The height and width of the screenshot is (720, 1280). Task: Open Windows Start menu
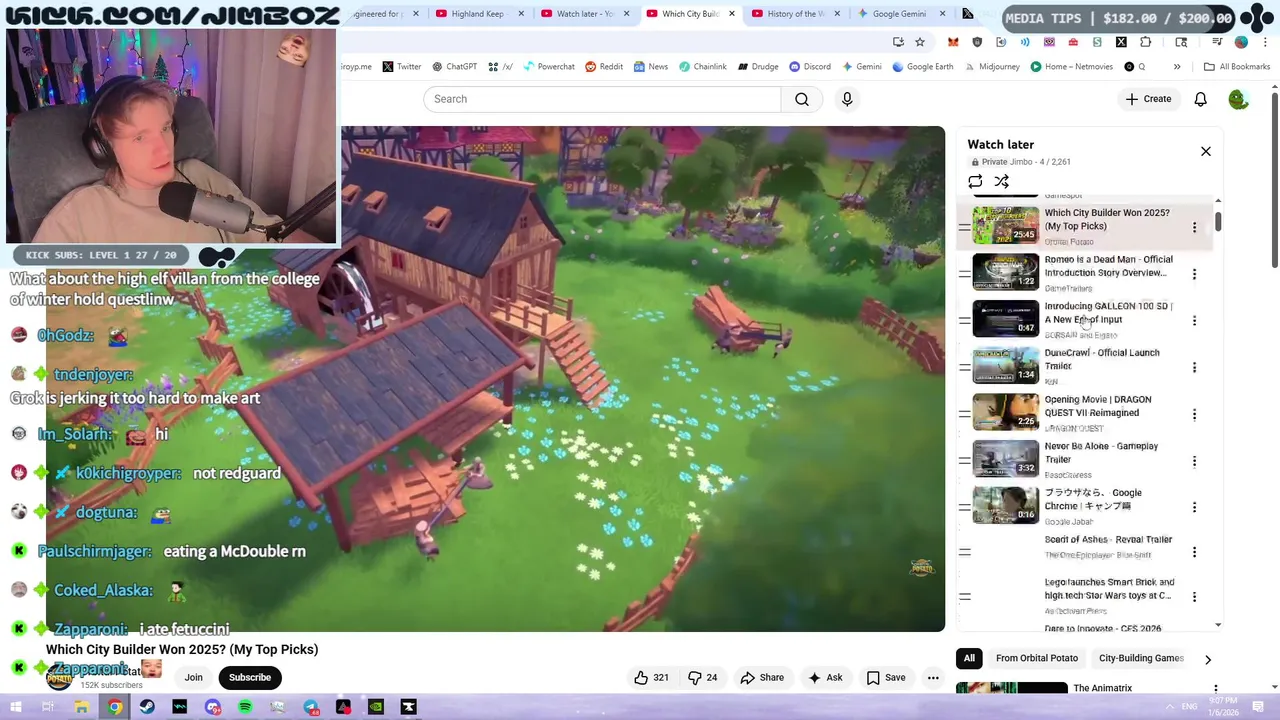[15, 707]
